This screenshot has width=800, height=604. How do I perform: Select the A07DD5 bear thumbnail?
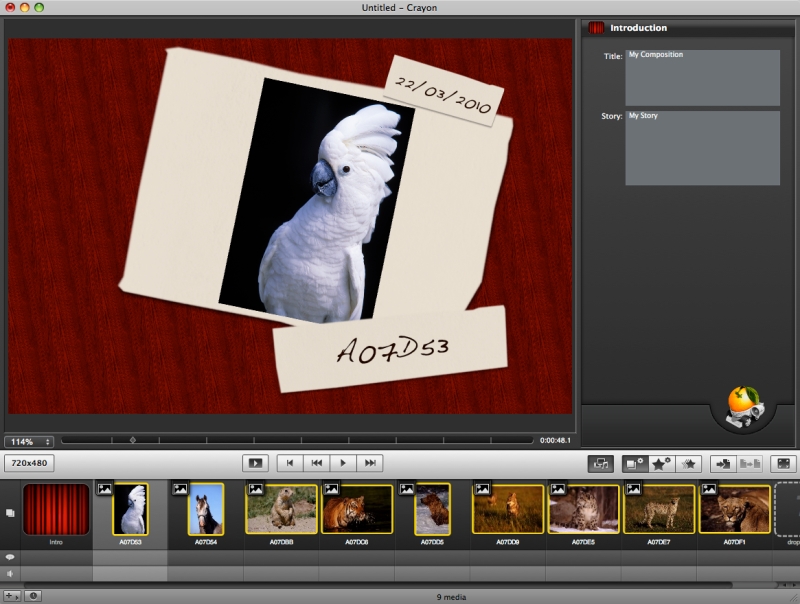click(x=433, y=509)
